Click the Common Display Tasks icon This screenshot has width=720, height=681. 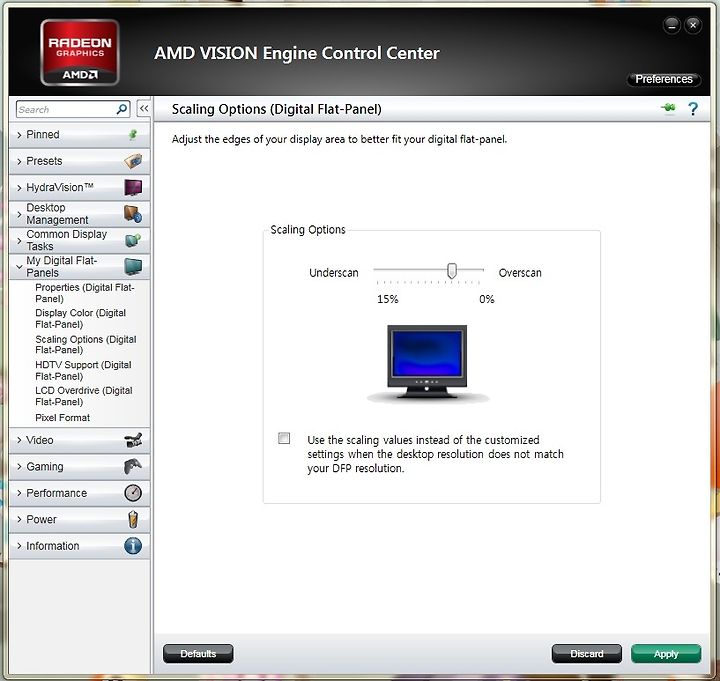(x=133, y=240)
